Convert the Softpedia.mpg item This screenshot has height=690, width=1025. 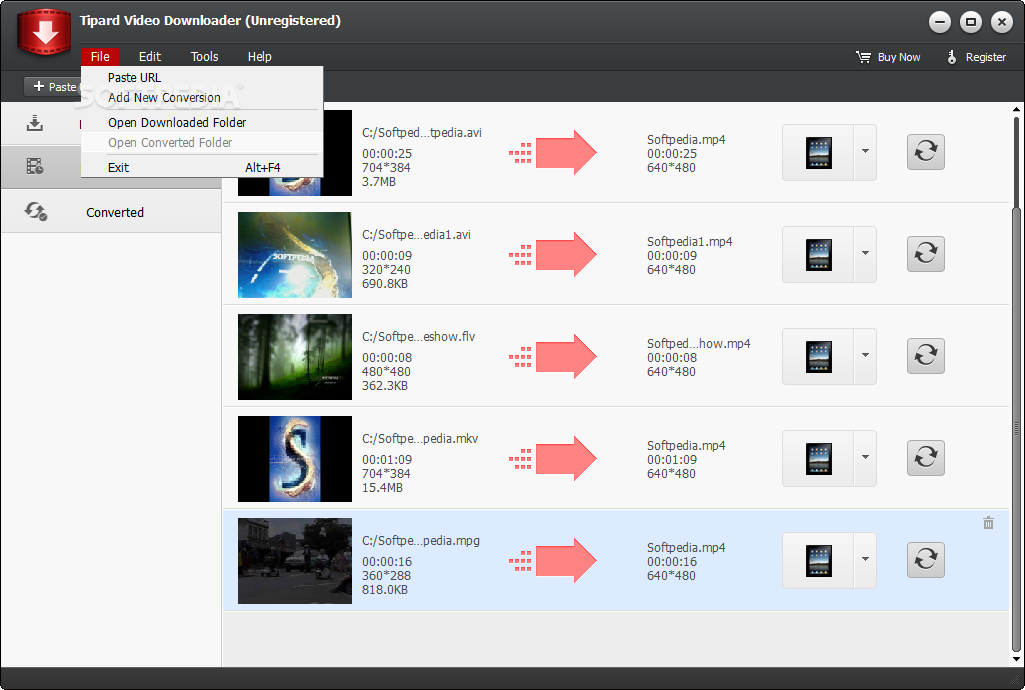(926, 559)
